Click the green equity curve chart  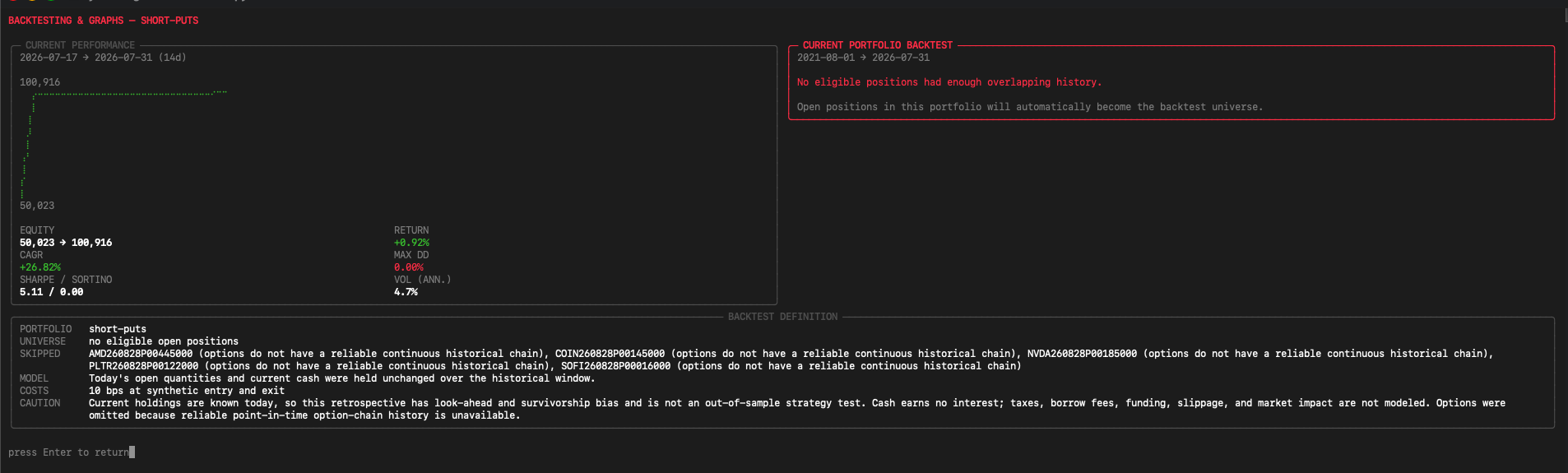[x=123, y=144]
